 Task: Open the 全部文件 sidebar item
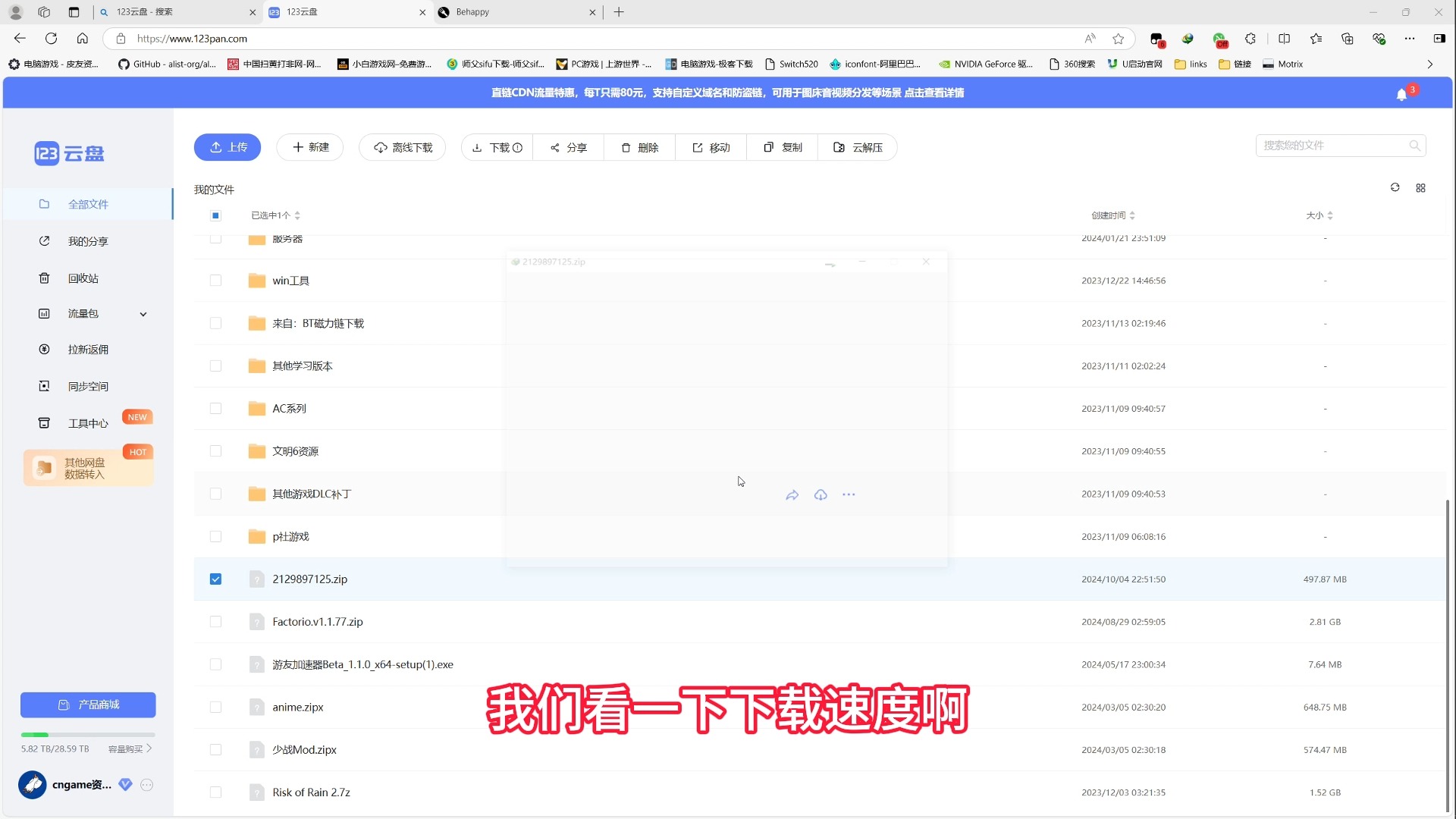click(88, 204)
